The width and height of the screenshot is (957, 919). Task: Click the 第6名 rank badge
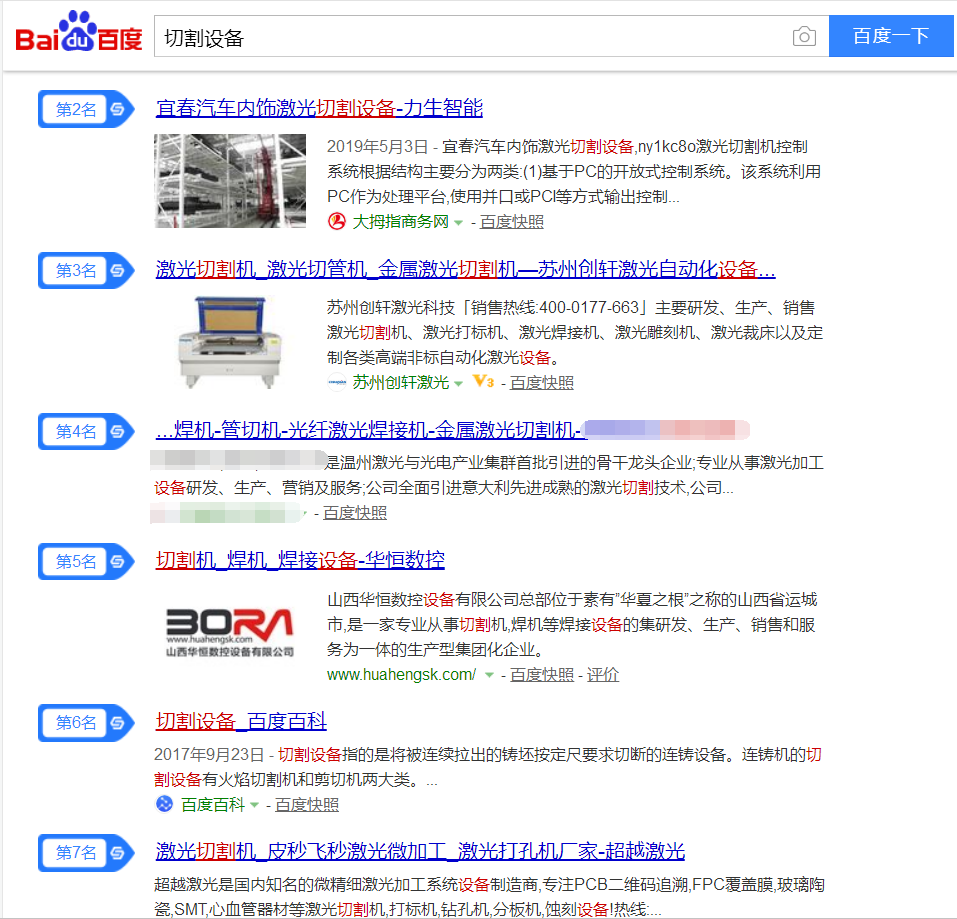(86, 723)
